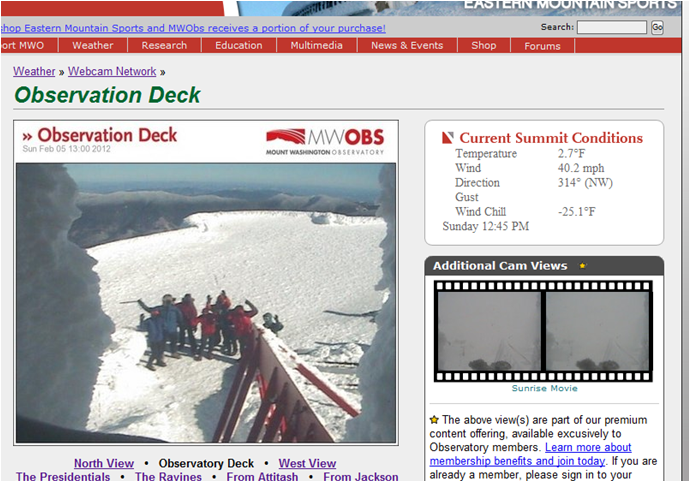The width and height of the screenshot is (690, 482).
Task: Go to News & Events
Action: click(407, 45)
